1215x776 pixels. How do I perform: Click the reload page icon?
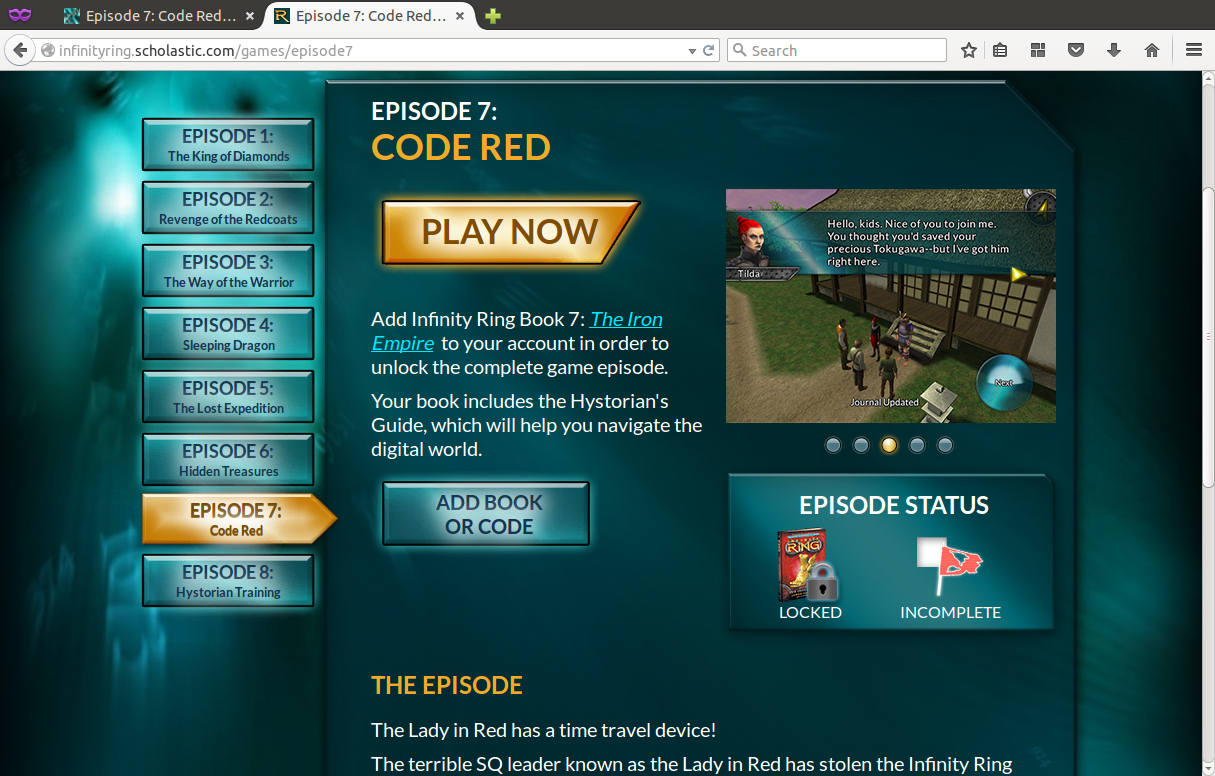[709, 50]
